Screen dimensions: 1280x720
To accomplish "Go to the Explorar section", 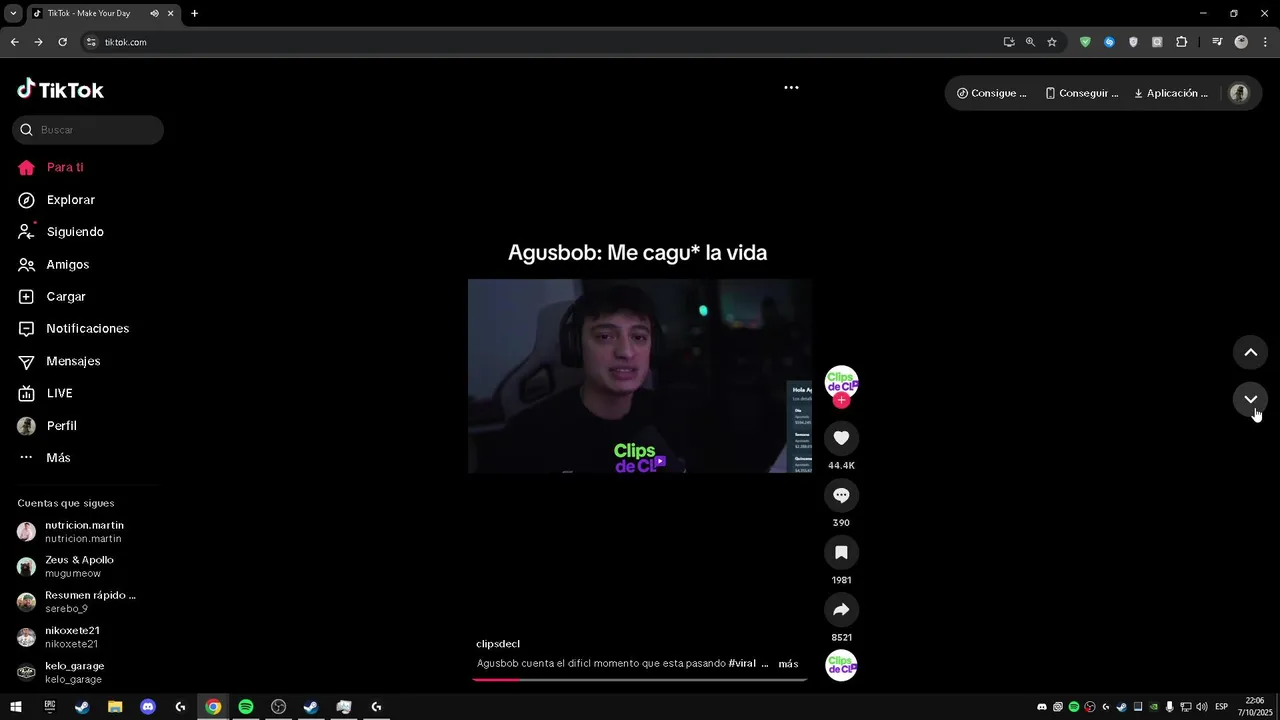I will click(x=56, y=200).
